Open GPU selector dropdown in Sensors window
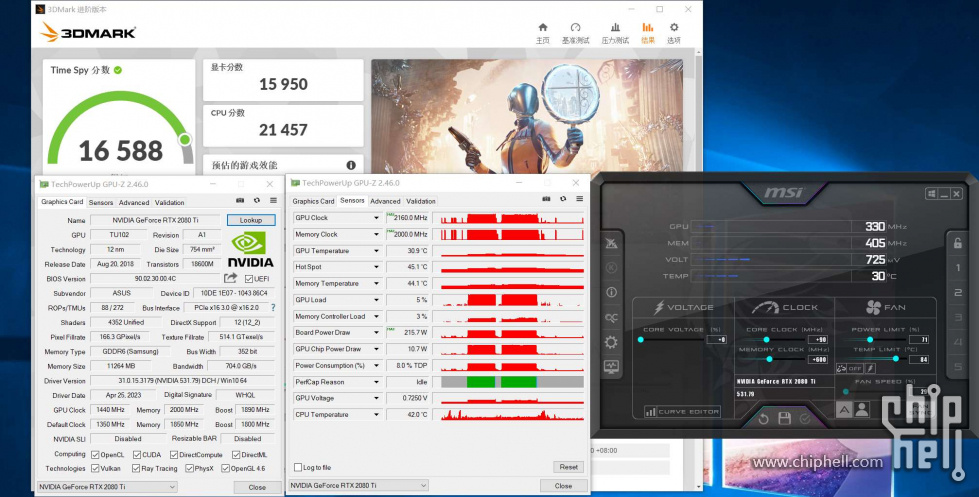The image size is (979, 497). click(x=358, y=485)
